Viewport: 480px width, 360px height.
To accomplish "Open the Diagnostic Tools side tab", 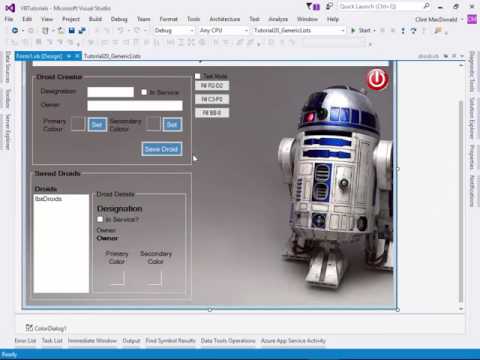I will 472,72.
